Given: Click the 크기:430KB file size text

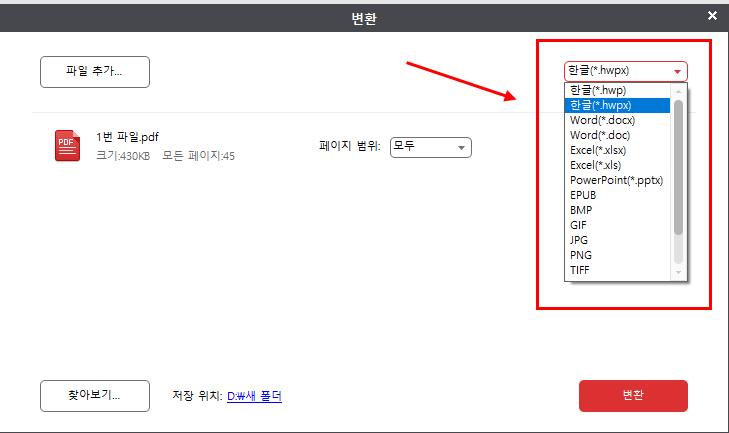Looking at the screenshot, I should [x=123, y=156].
